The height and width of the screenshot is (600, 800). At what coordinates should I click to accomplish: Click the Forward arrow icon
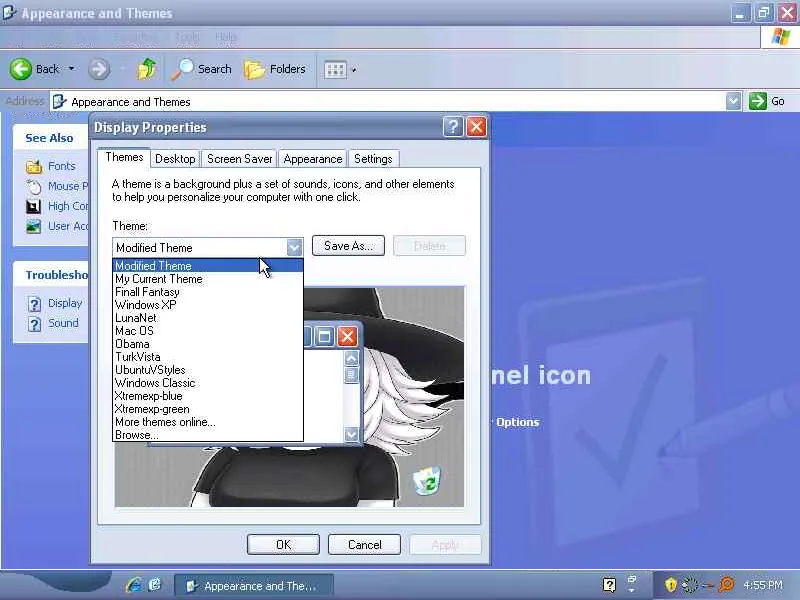pyautogui.click(x=99, y=69)
